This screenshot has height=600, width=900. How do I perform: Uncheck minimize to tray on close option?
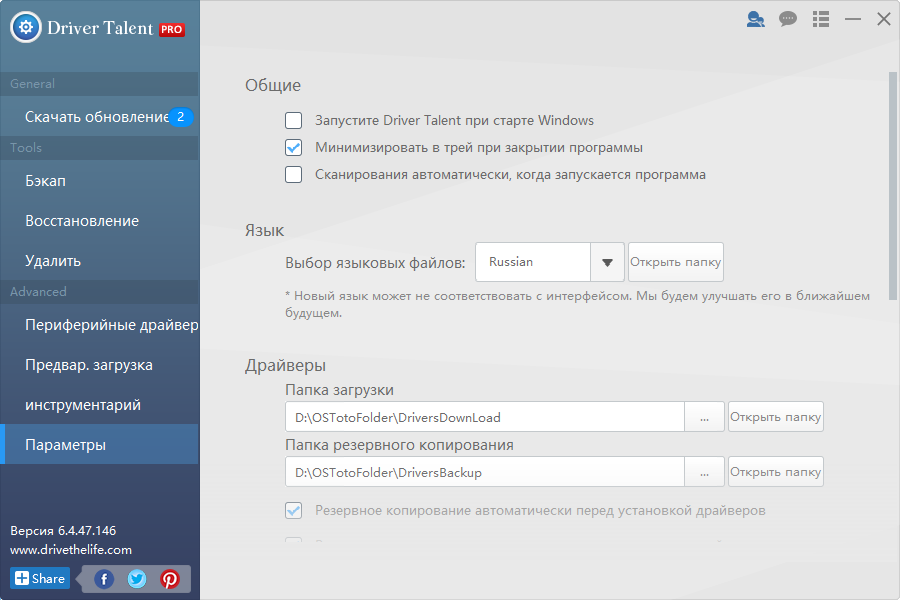tap(293, 148)
